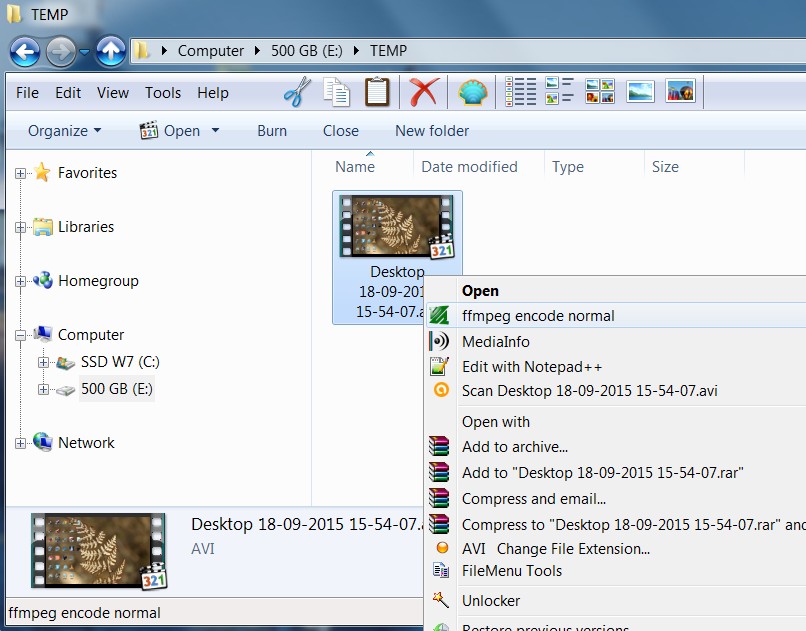Expand the 500 GB (E:) drive node
The image size is (806, 631).
point(43,389)
